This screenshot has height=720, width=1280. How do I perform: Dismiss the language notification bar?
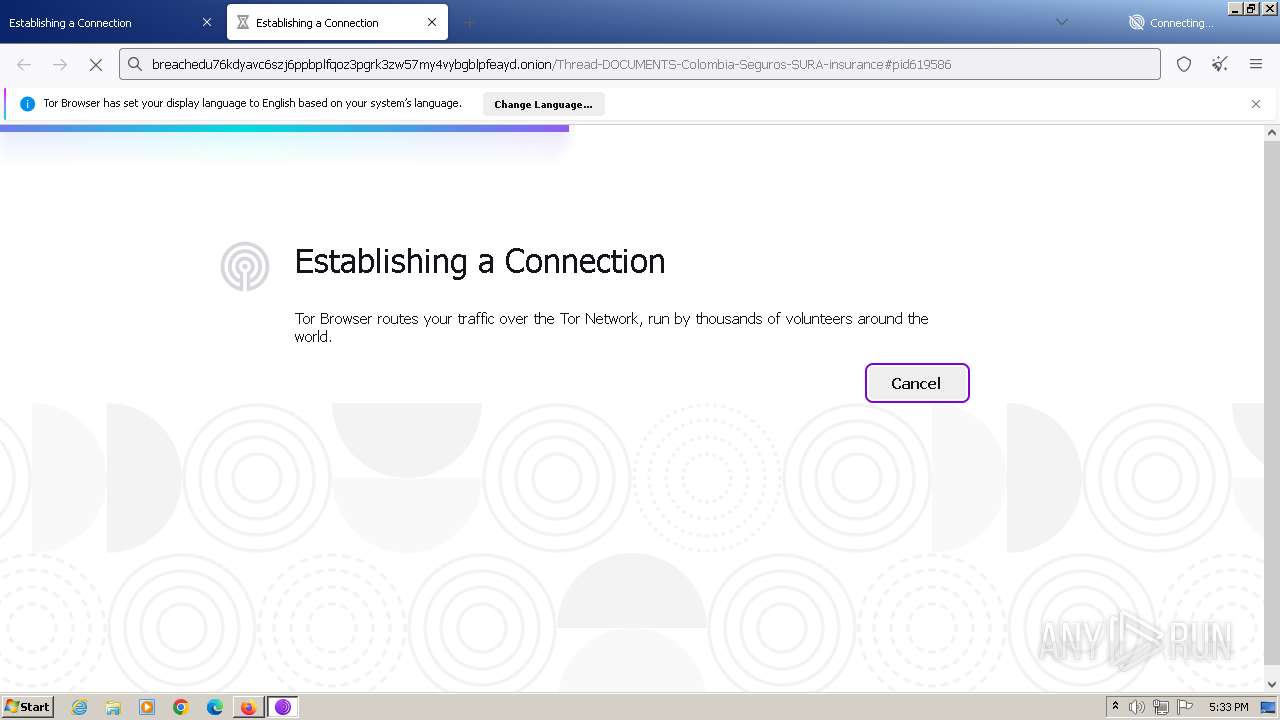1256,104
